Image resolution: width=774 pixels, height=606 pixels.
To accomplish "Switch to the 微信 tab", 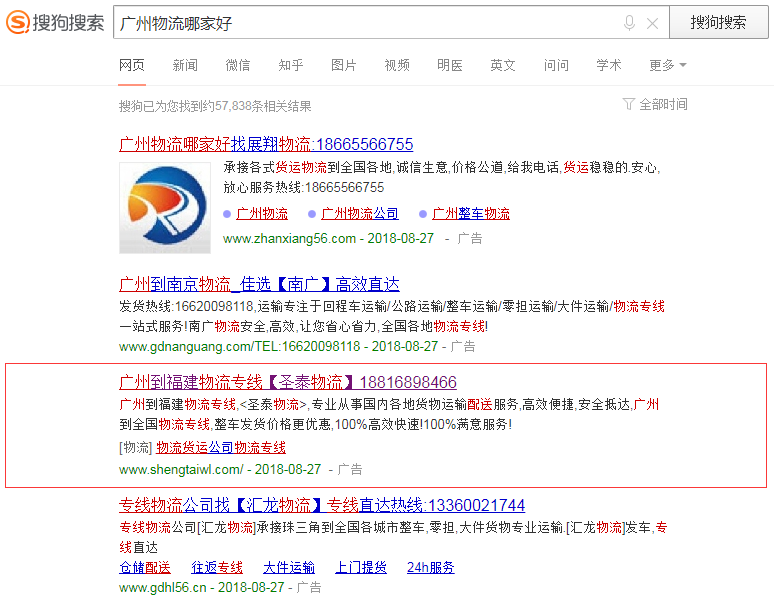I will tap(237, 65).
